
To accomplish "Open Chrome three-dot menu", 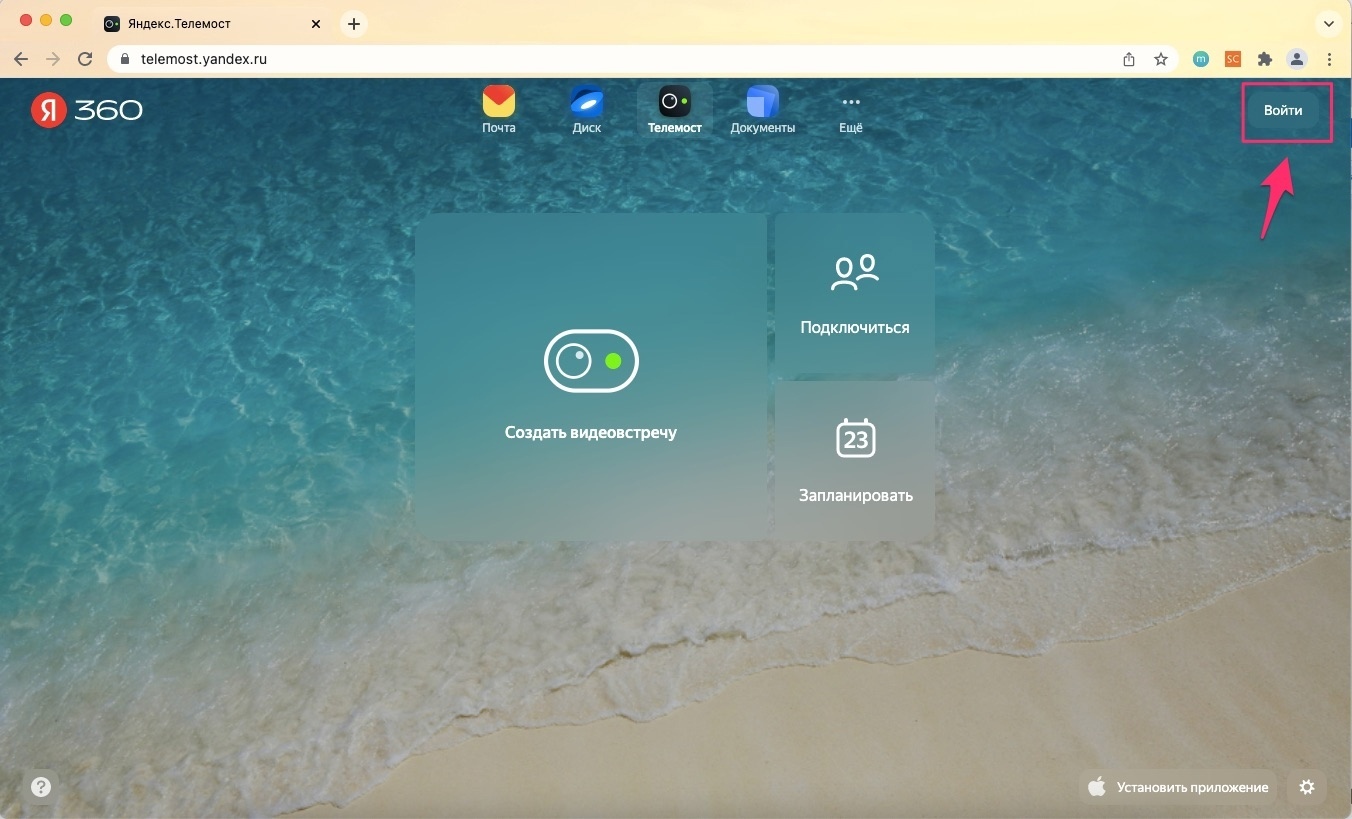I will coord(1329,59).
